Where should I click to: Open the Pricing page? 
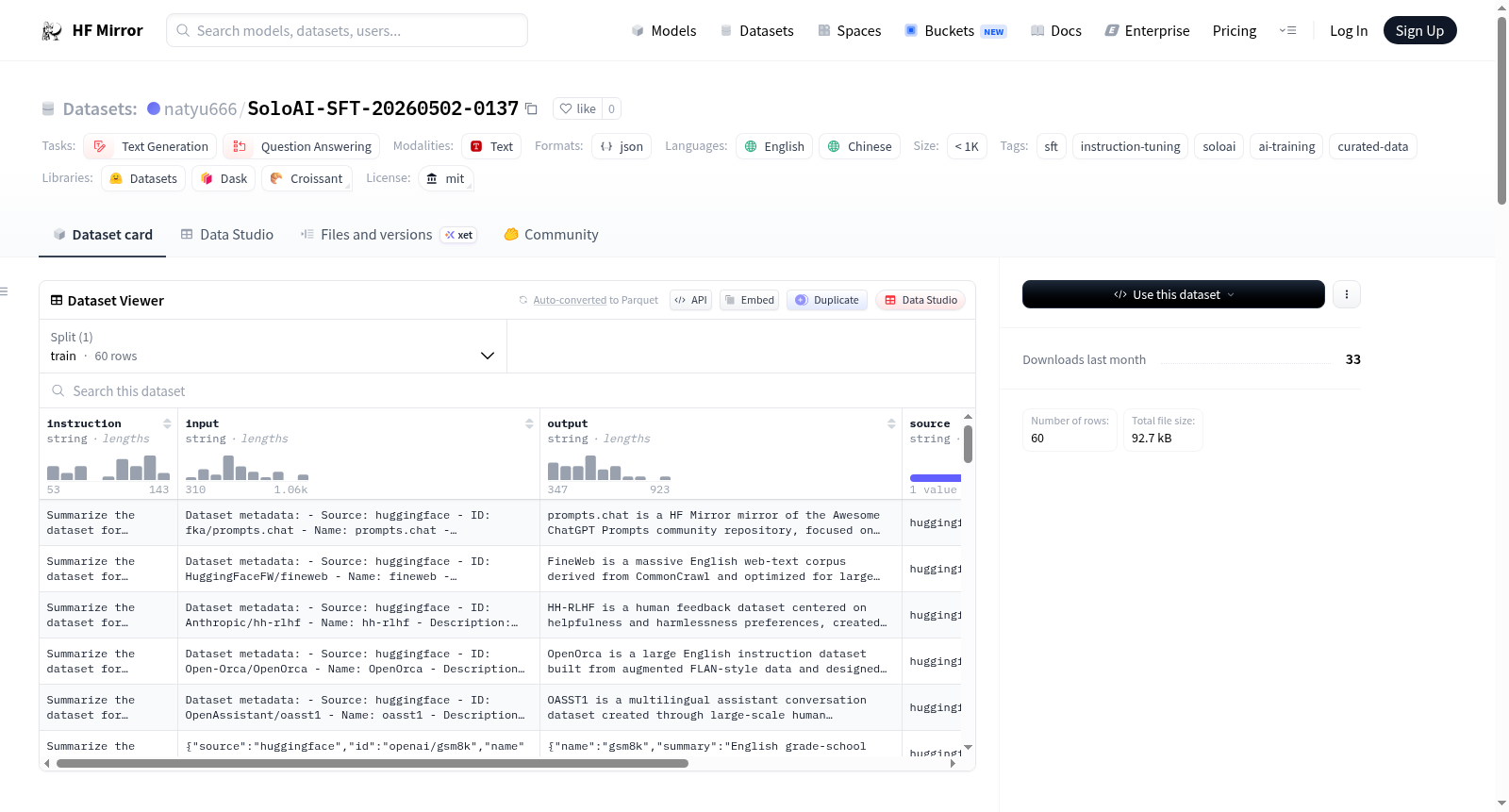[1235, 30]
